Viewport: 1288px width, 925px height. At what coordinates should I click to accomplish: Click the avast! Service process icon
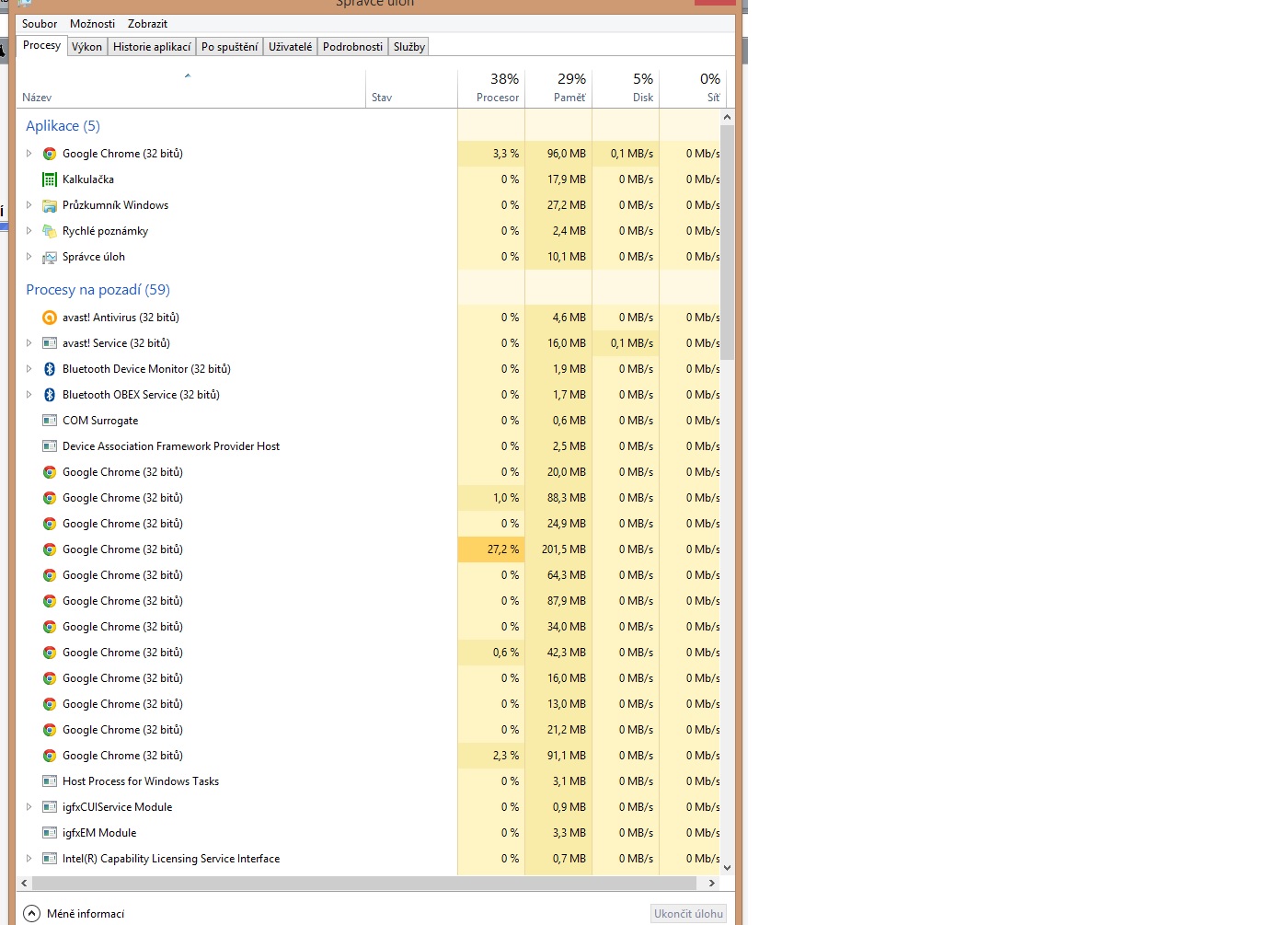click(x=50, y=343)
